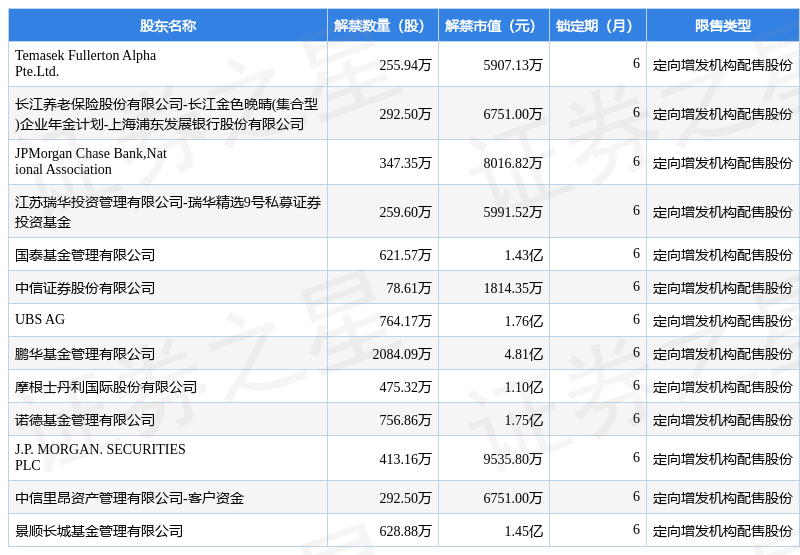Click the 解禁市值（元）column header
The height and width of the screenshot is (555, 800).
494,26
